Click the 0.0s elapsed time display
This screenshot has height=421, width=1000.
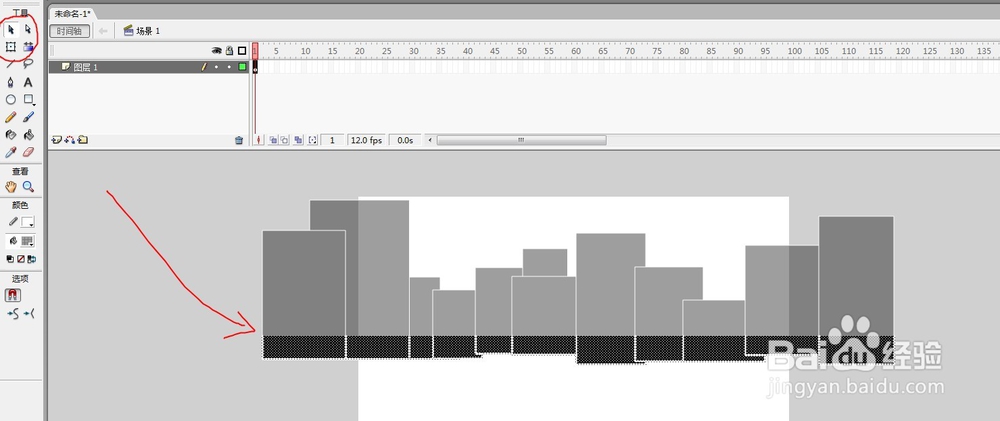point(405,140)
